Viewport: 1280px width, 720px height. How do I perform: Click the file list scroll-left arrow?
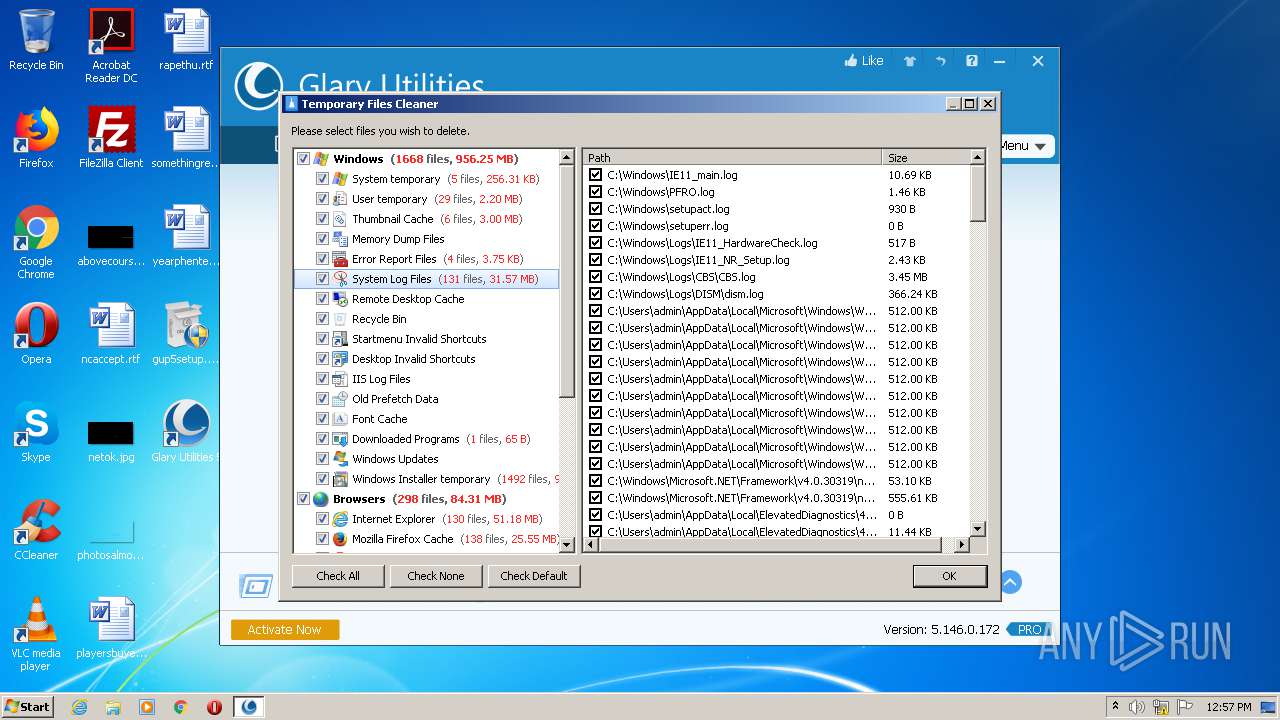click(x=591, y=545)
